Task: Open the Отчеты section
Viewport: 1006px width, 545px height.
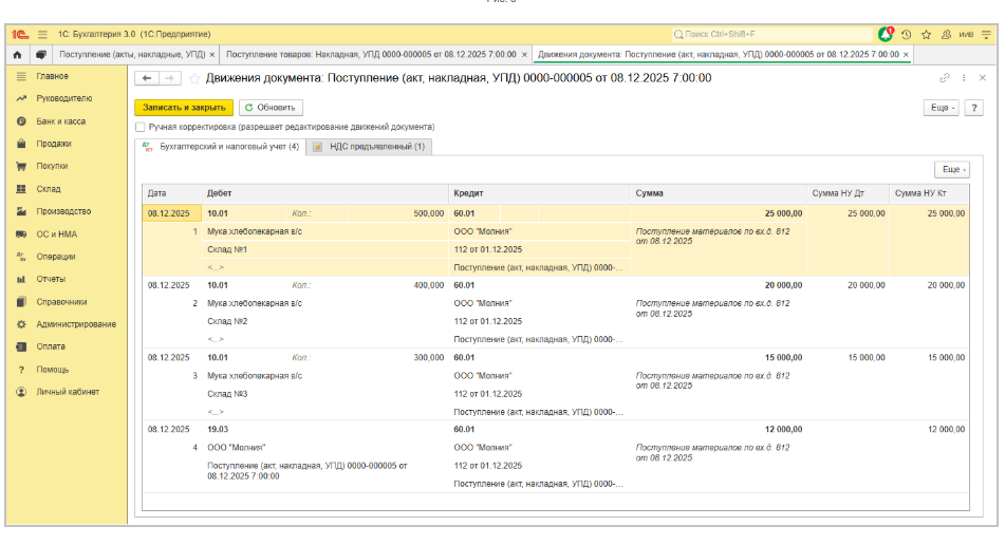Action: point(51,279)
